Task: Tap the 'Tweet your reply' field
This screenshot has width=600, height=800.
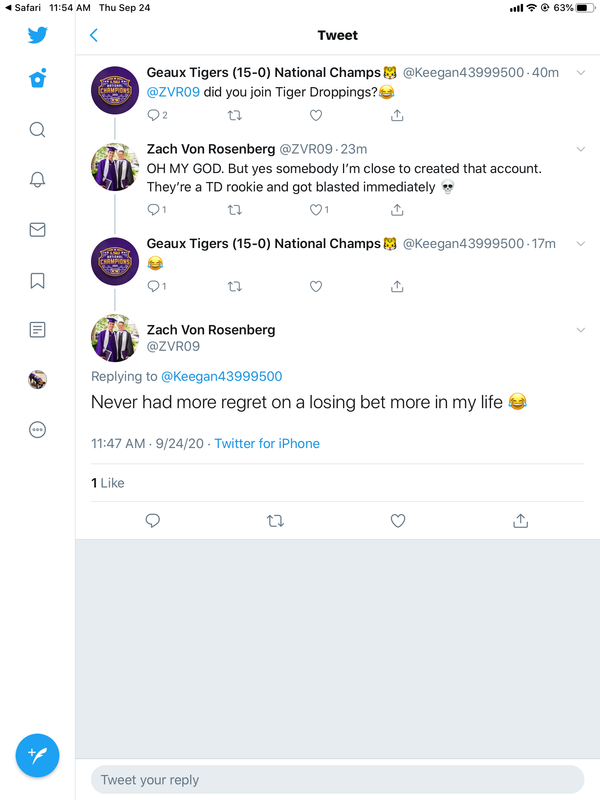Action: coord(337,780)
